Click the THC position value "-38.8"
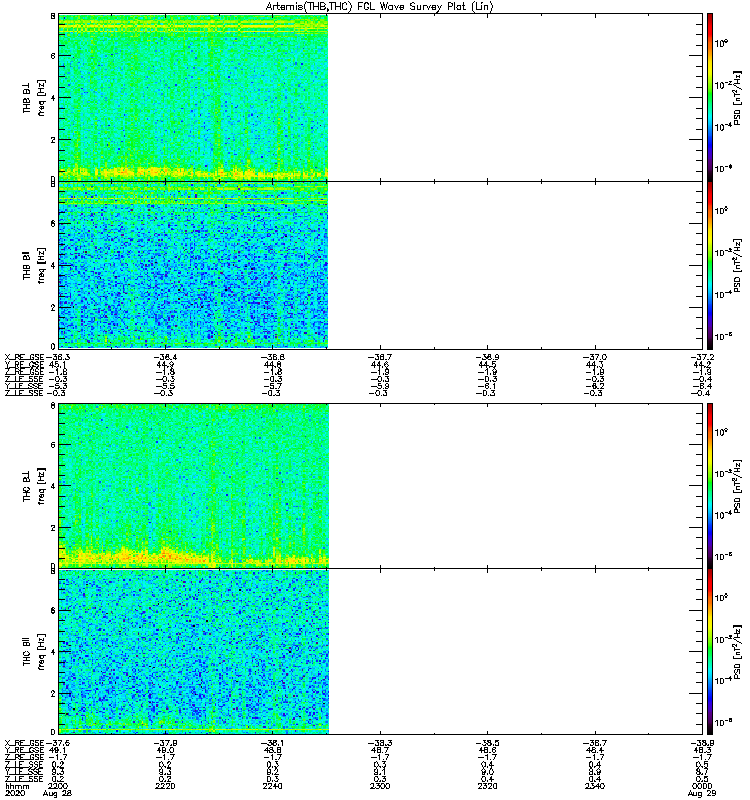Screen dimensions: 750x800 click(703, 743)
